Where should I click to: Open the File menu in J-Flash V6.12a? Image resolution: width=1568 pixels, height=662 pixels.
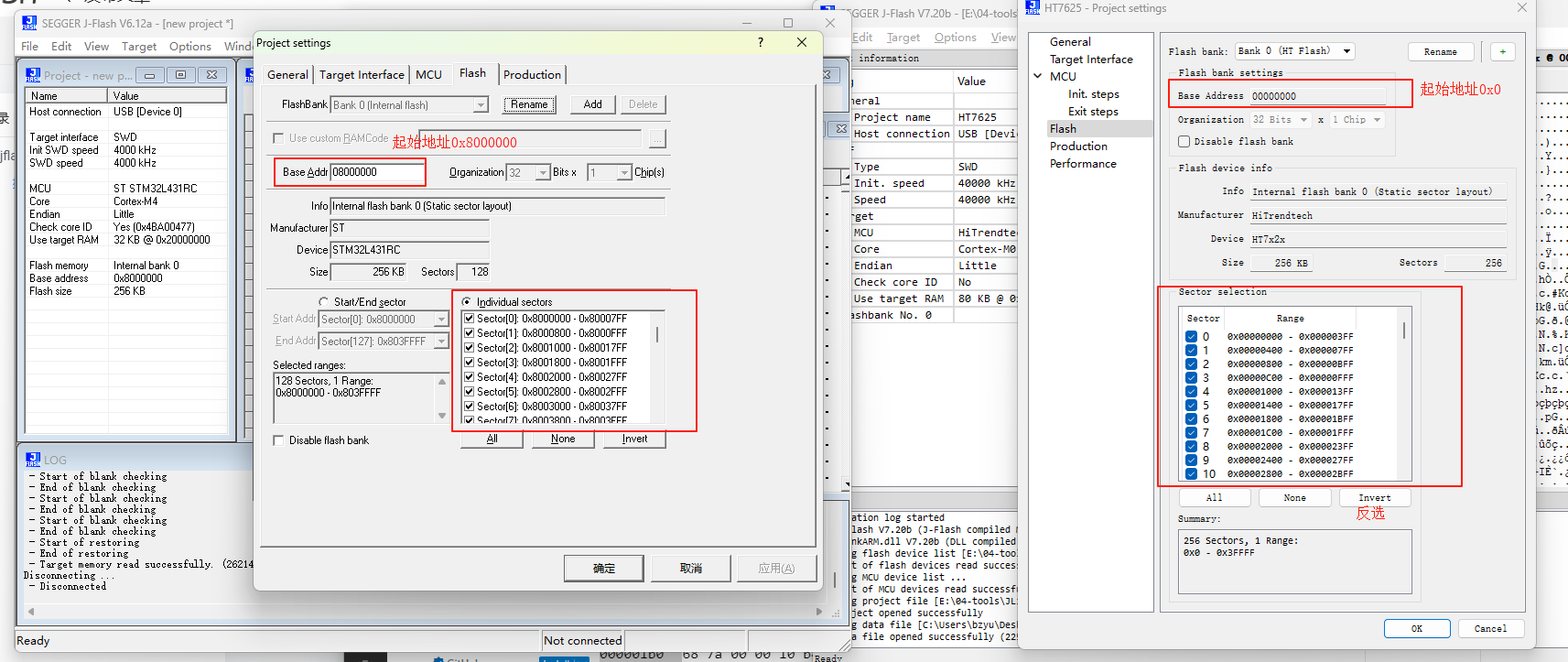[x=29, y=46]
